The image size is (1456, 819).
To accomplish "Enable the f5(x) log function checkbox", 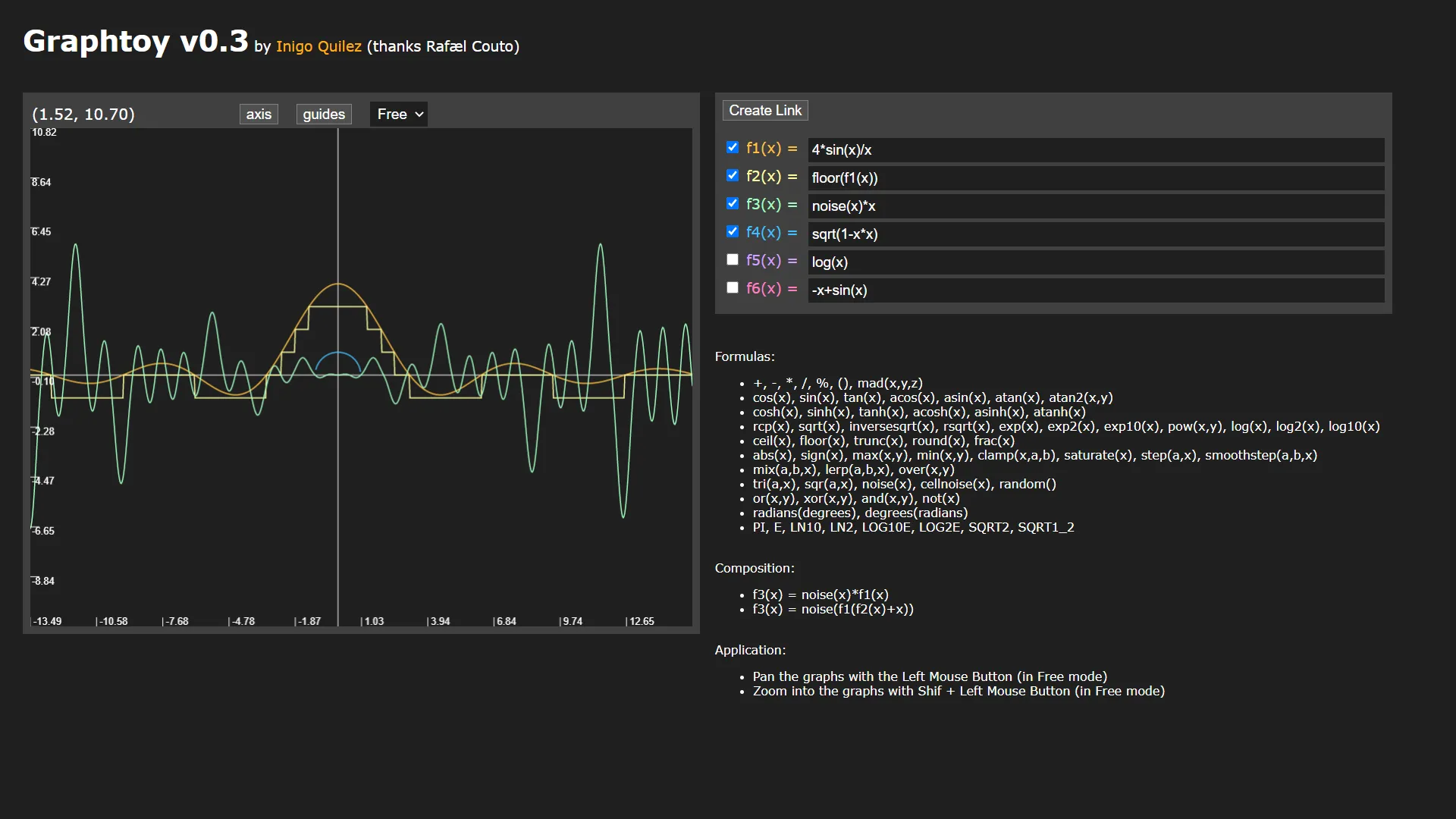I will (x=733, y=260).
